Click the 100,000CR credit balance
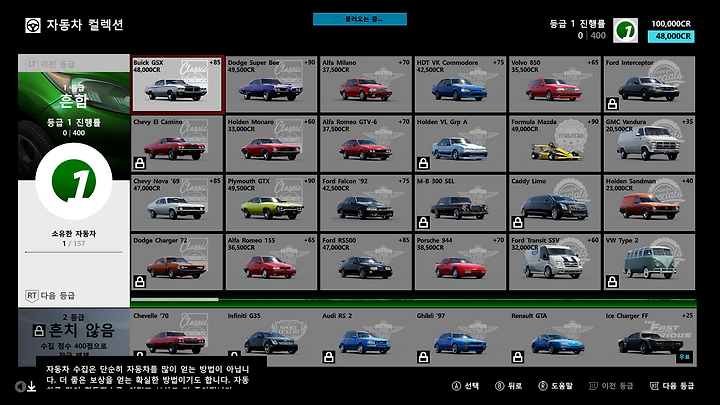Image resolution: width=720 pixels, height=405 pixels. pos(671,23)
